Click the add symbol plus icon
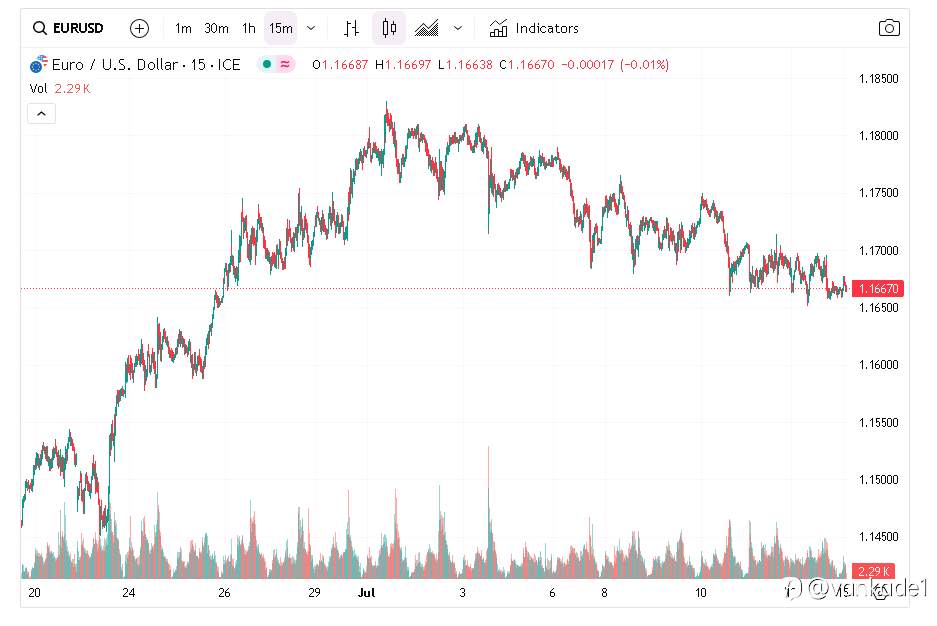The image size is (937, 626). click(139, 28)
